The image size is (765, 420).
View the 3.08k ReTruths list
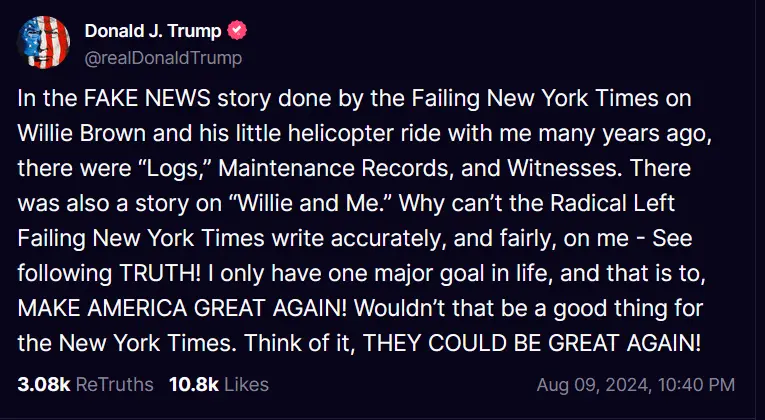86,384
